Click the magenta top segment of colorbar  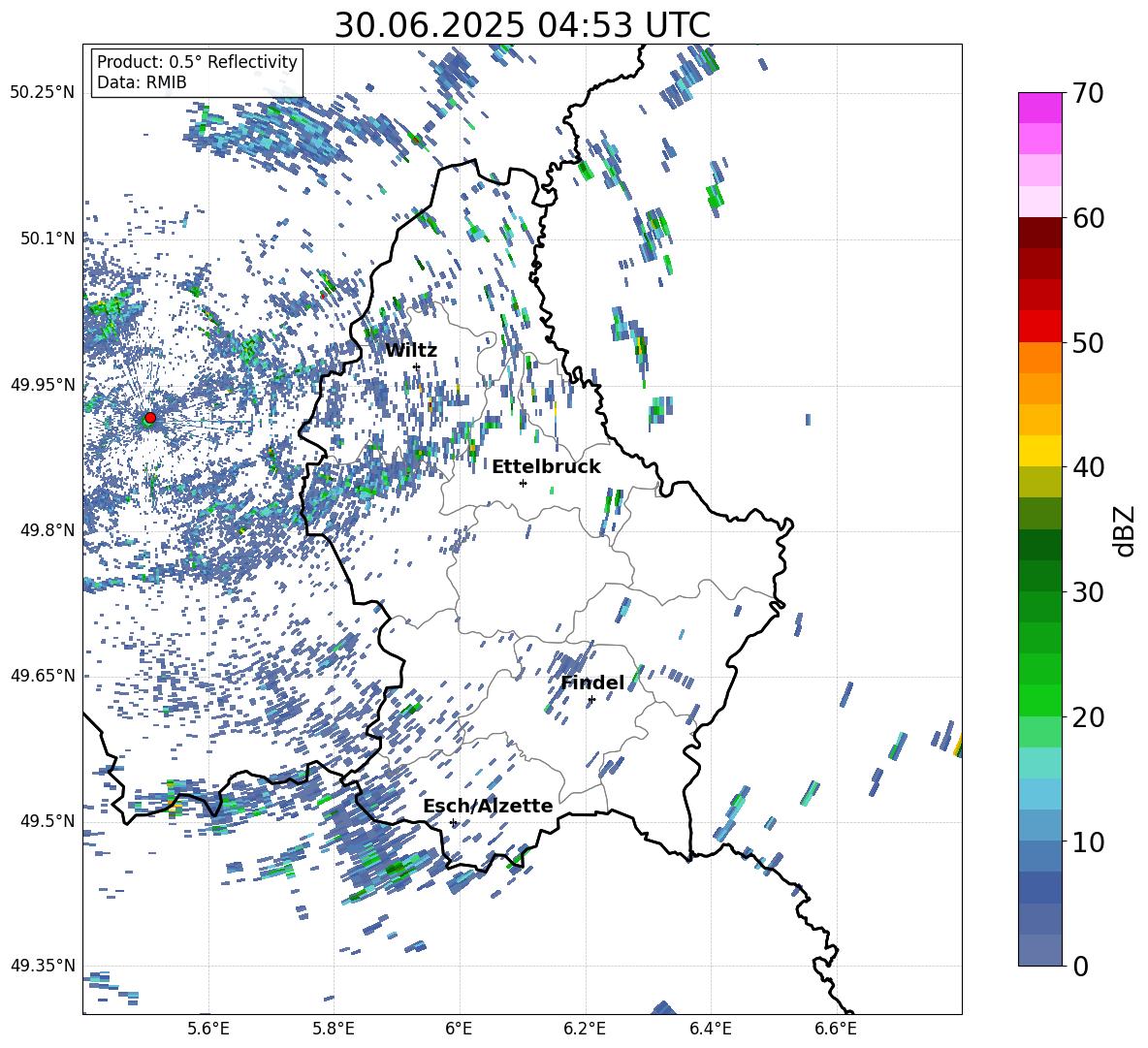coord(1039,109)
